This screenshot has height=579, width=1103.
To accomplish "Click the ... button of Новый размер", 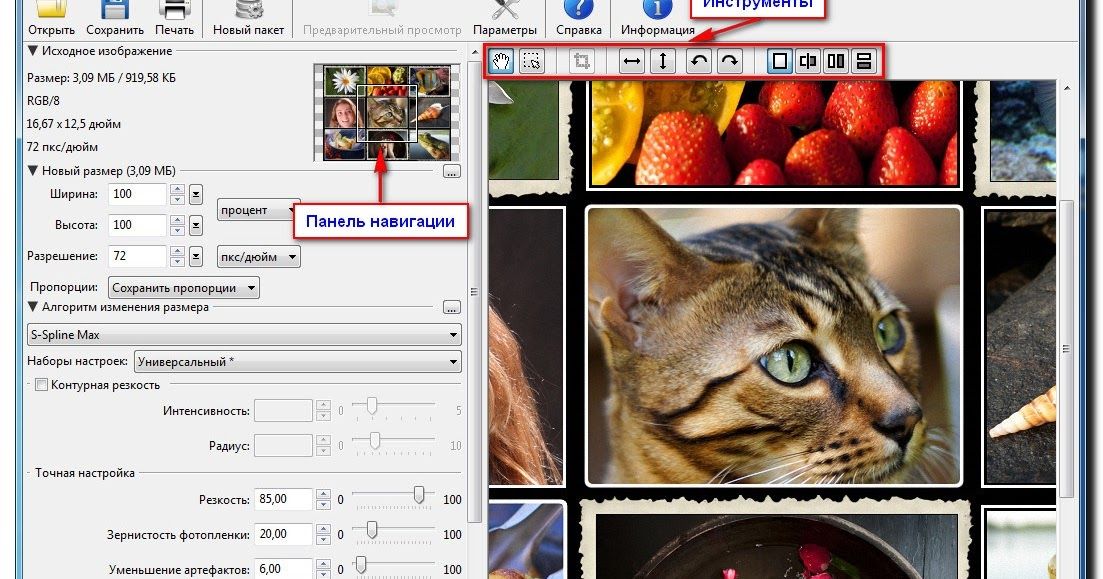I will click(452, 171).
